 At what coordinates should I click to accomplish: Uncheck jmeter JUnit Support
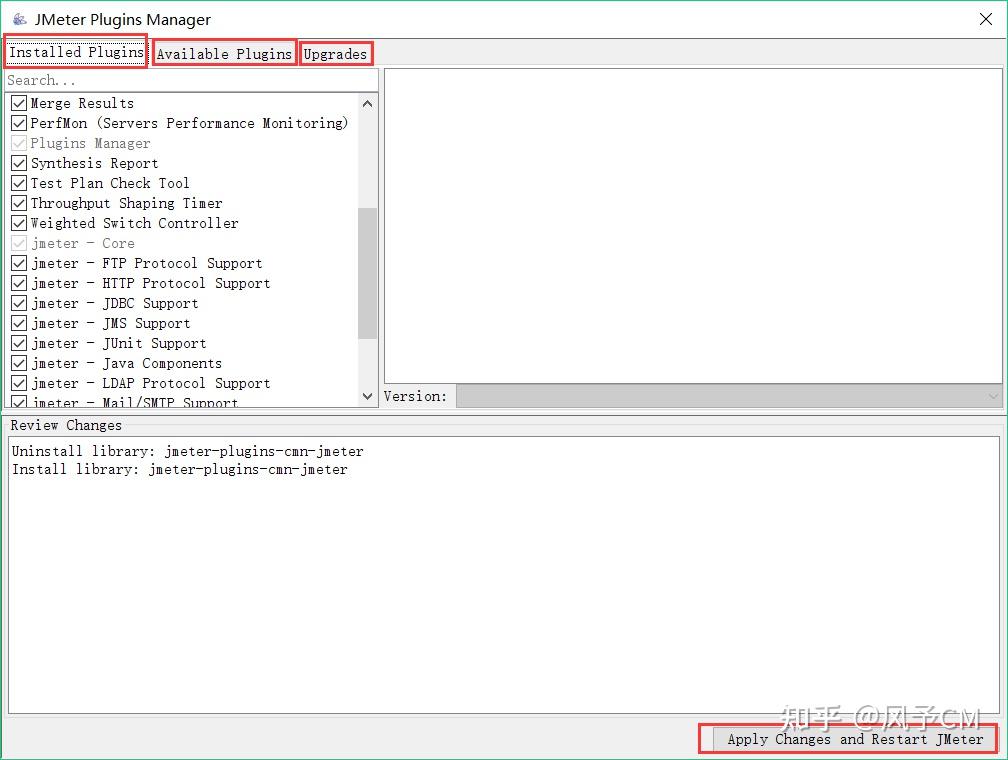(18, 342)
